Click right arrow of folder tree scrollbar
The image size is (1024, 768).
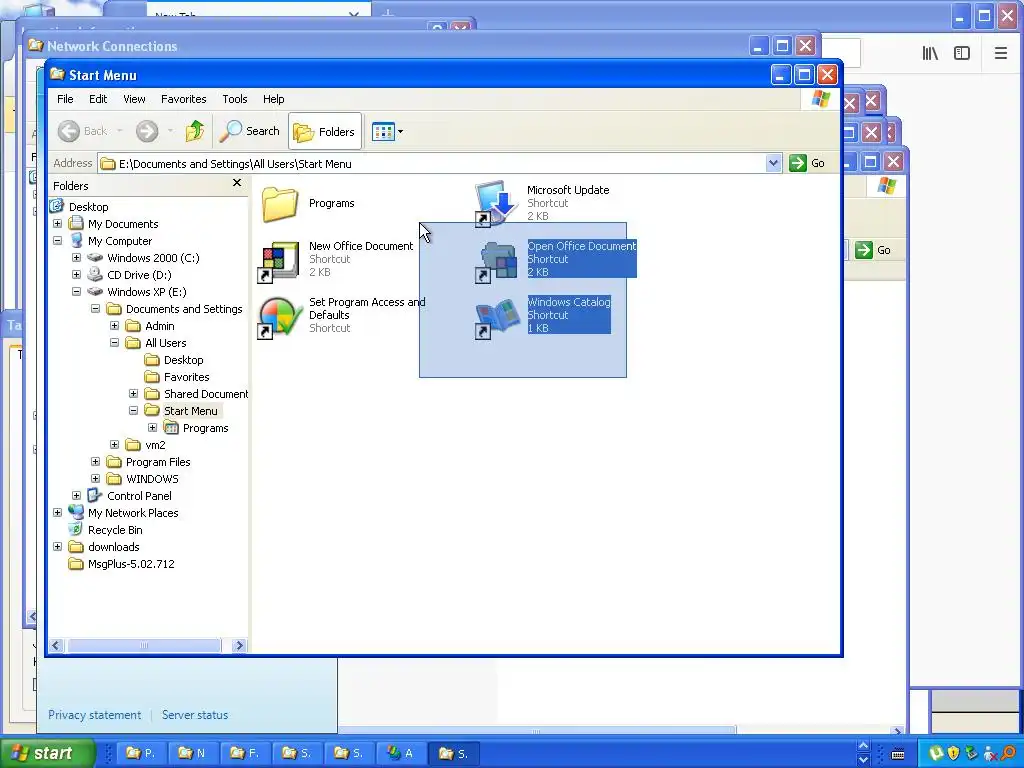click(239, 646)
